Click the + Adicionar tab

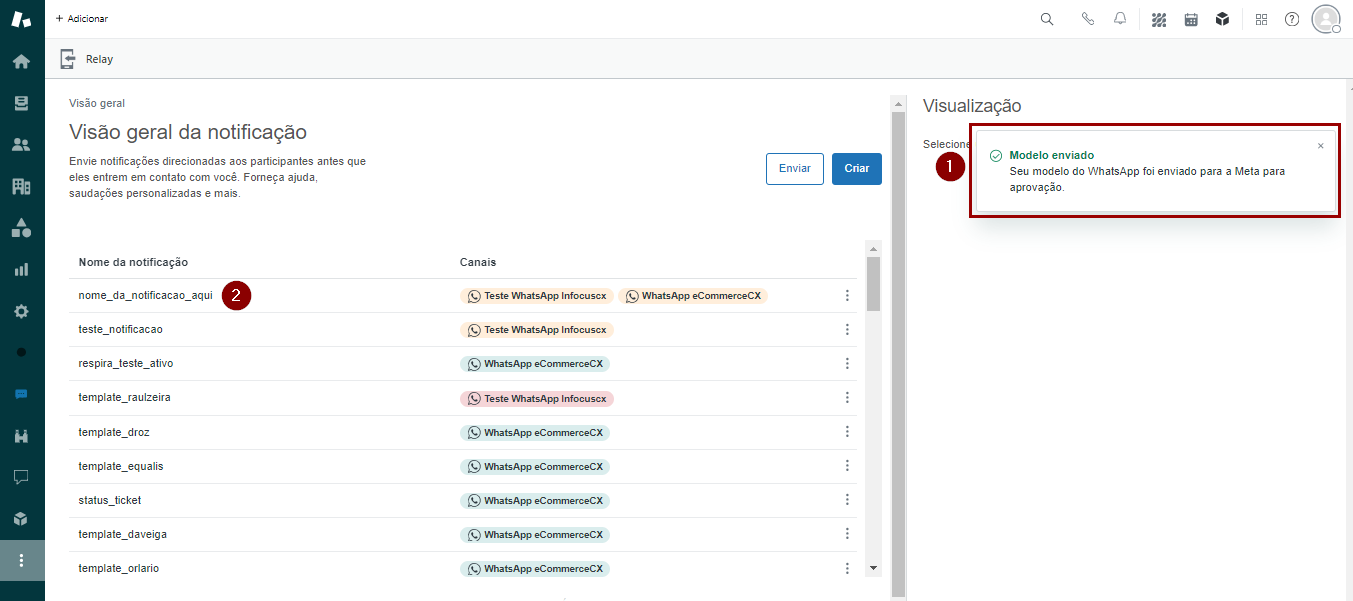tap(82, 19)
